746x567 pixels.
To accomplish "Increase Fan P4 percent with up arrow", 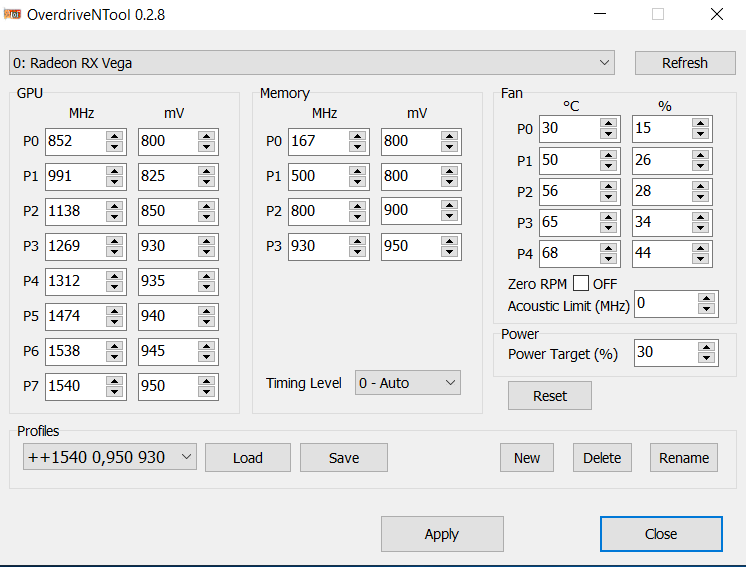I will pos(700,248).
